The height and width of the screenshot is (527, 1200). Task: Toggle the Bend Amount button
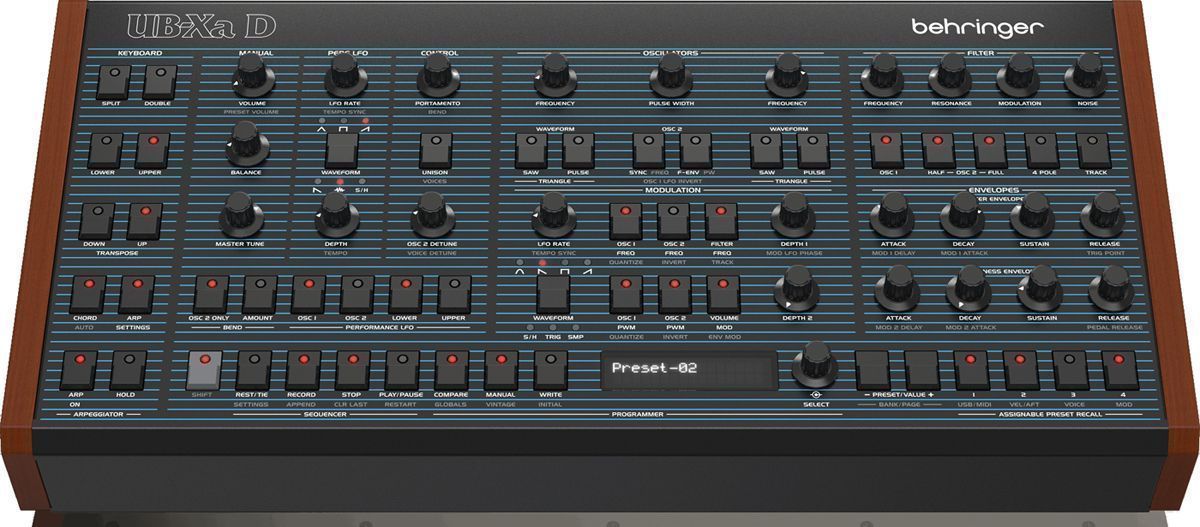(x=260, y=295)
